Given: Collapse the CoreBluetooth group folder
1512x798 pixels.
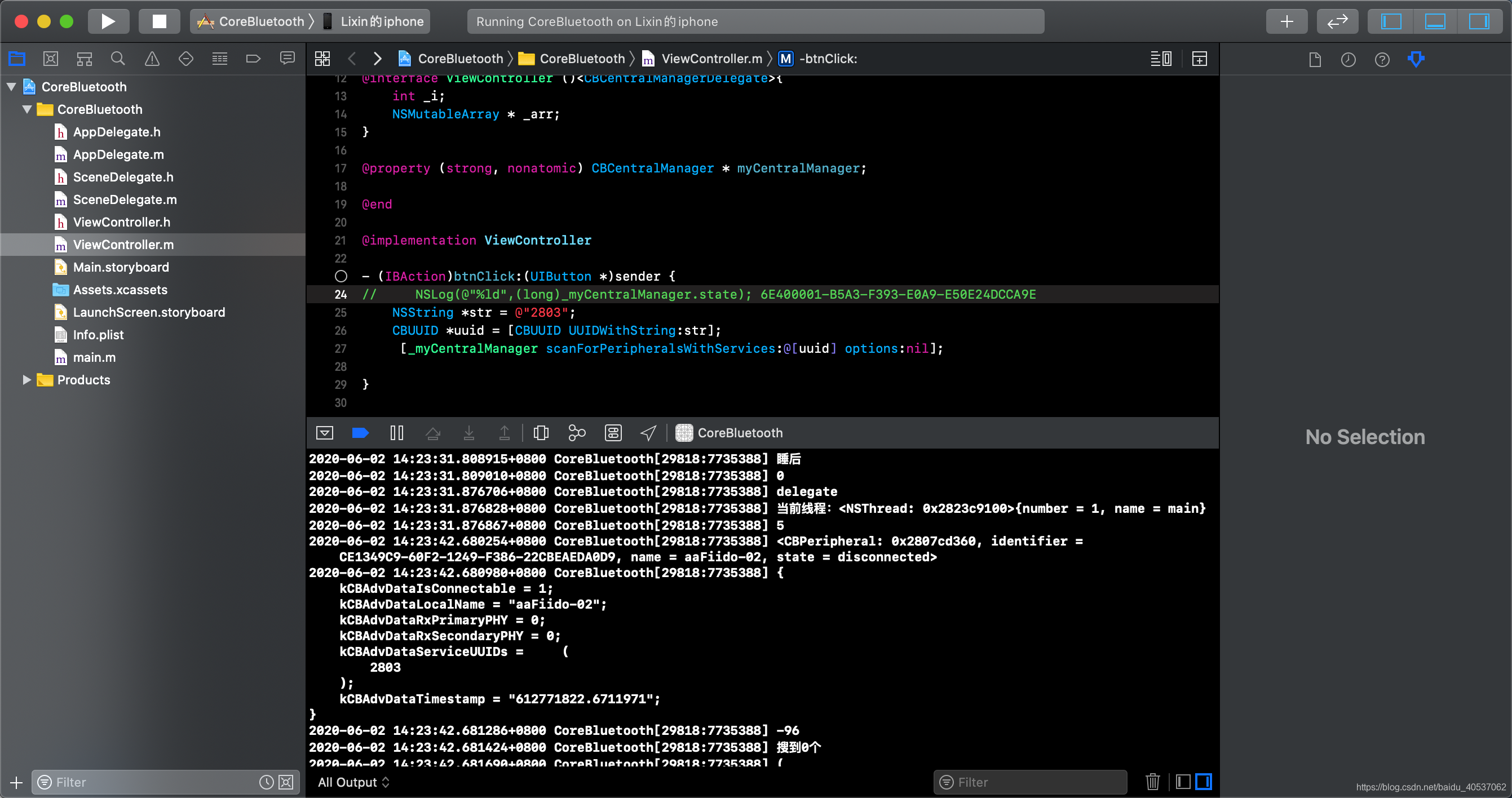Looking at the screenshot, I should tap(27, 109).
